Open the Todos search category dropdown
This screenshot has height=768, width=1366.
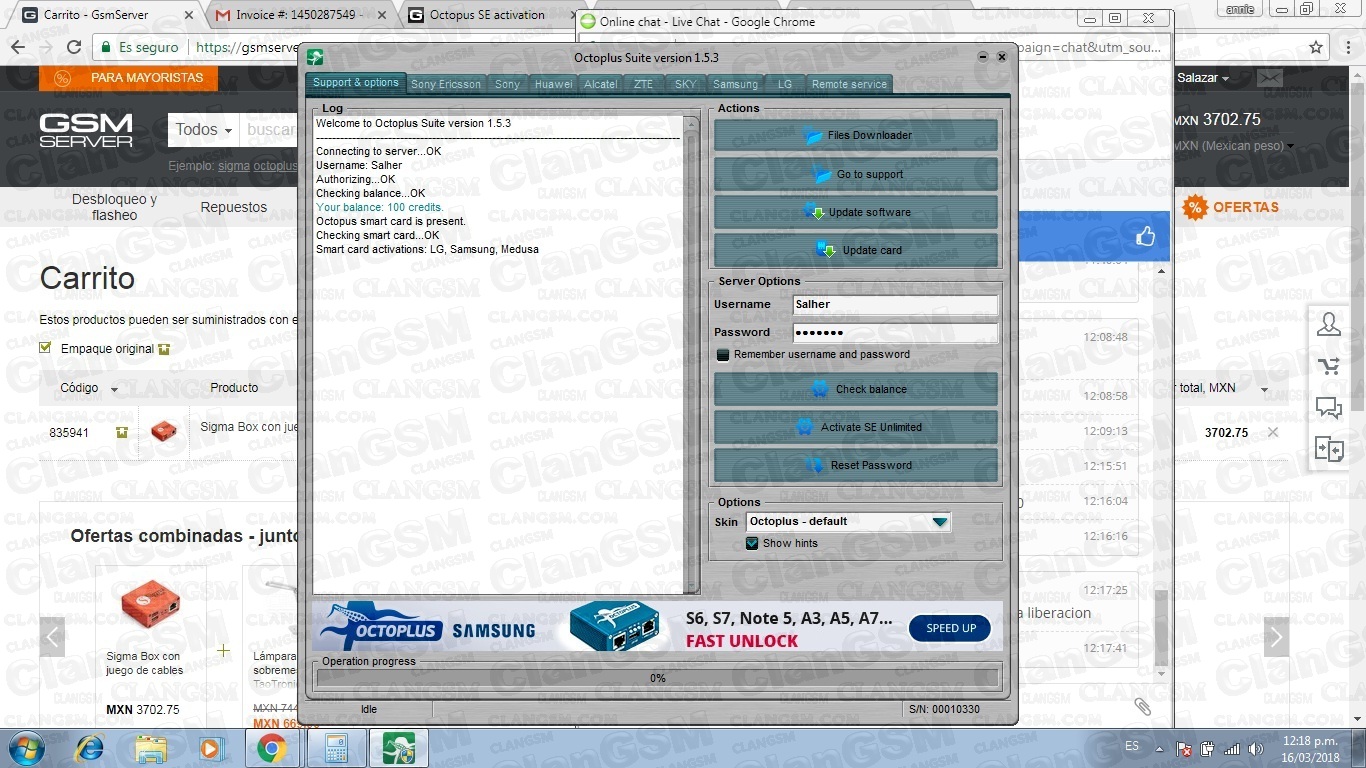(x=204, y=130)
